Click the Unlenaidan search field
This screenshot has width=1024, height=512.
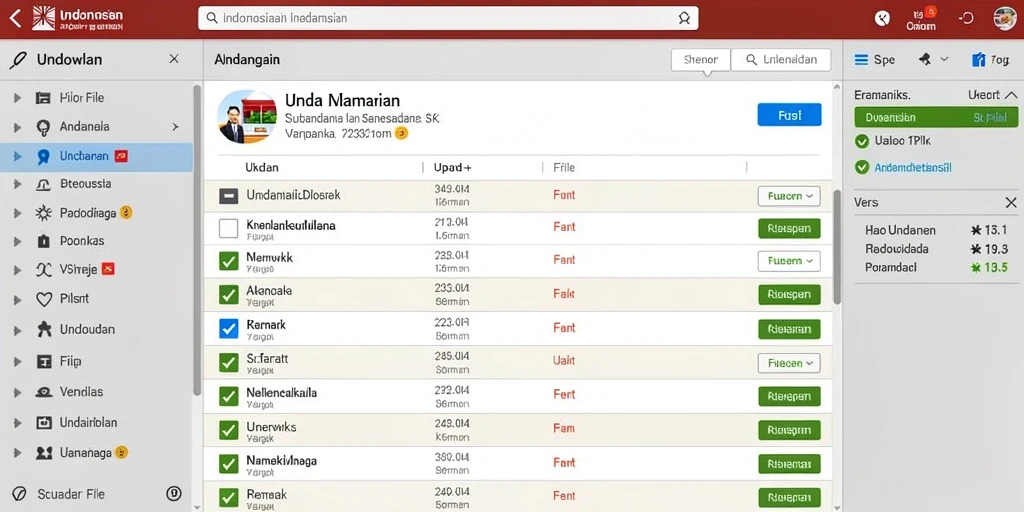(x=781, y=59)
